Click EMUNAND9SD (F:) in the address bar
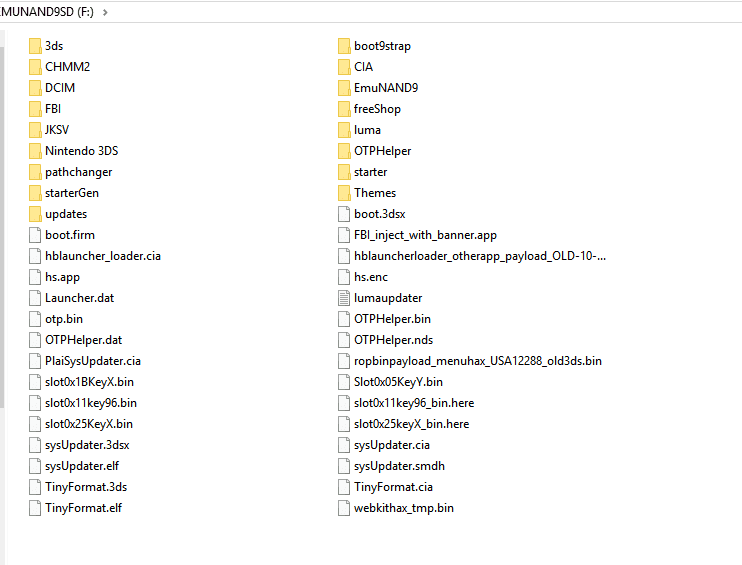742x565 pixels. click(47, 12)
